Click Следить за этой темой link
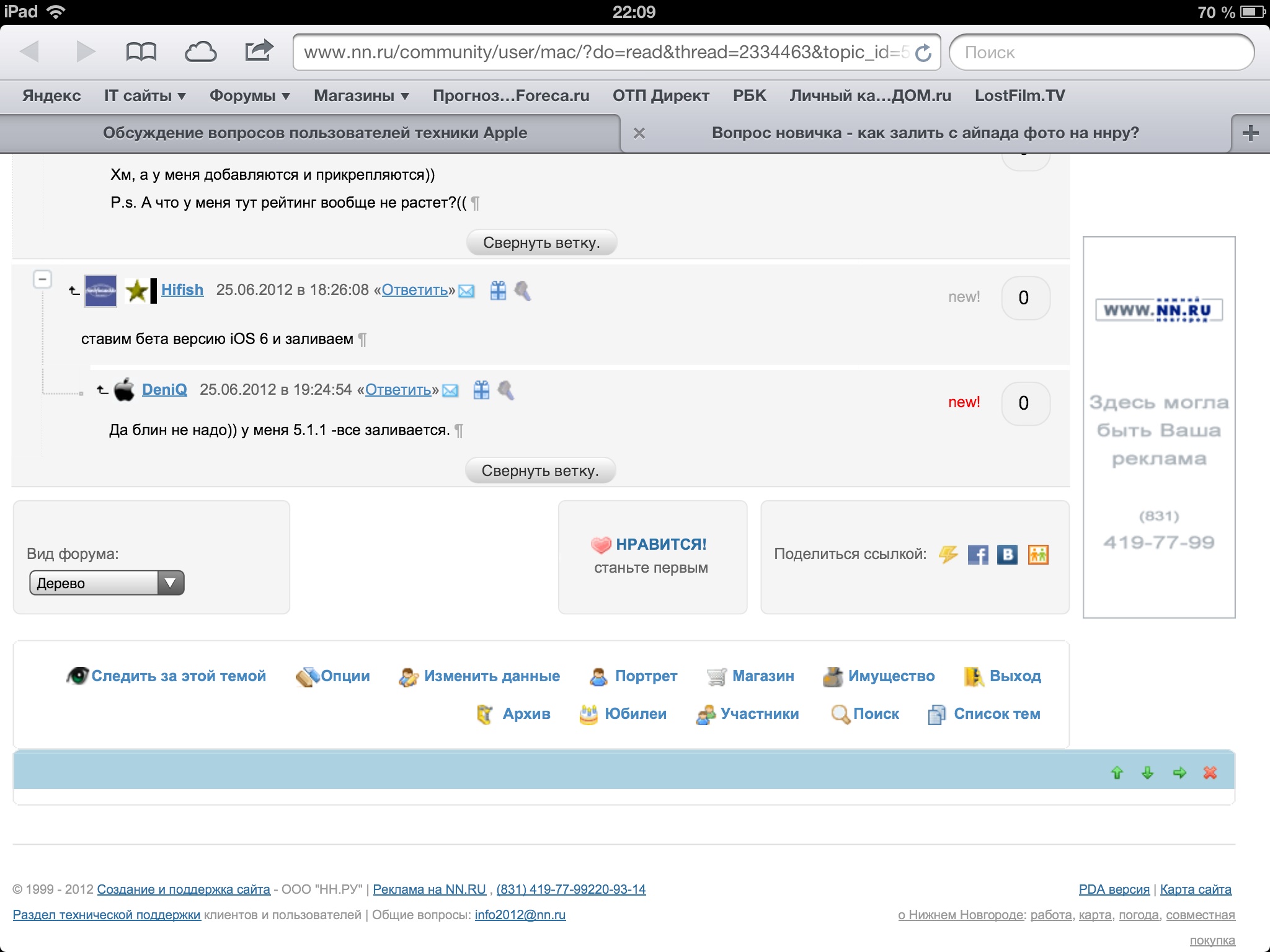1270x952 pixels. [178, 676]
